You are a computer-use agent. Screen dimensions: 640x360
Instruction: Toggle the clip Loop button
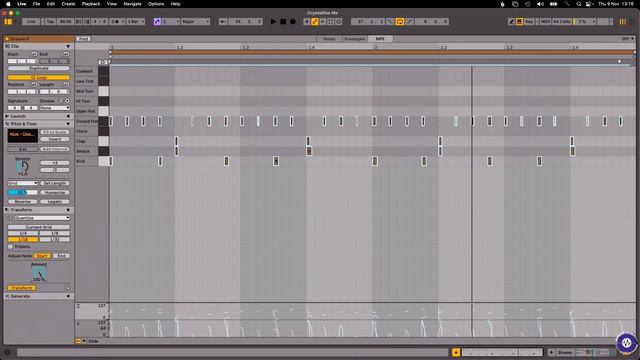coord(39,78)
